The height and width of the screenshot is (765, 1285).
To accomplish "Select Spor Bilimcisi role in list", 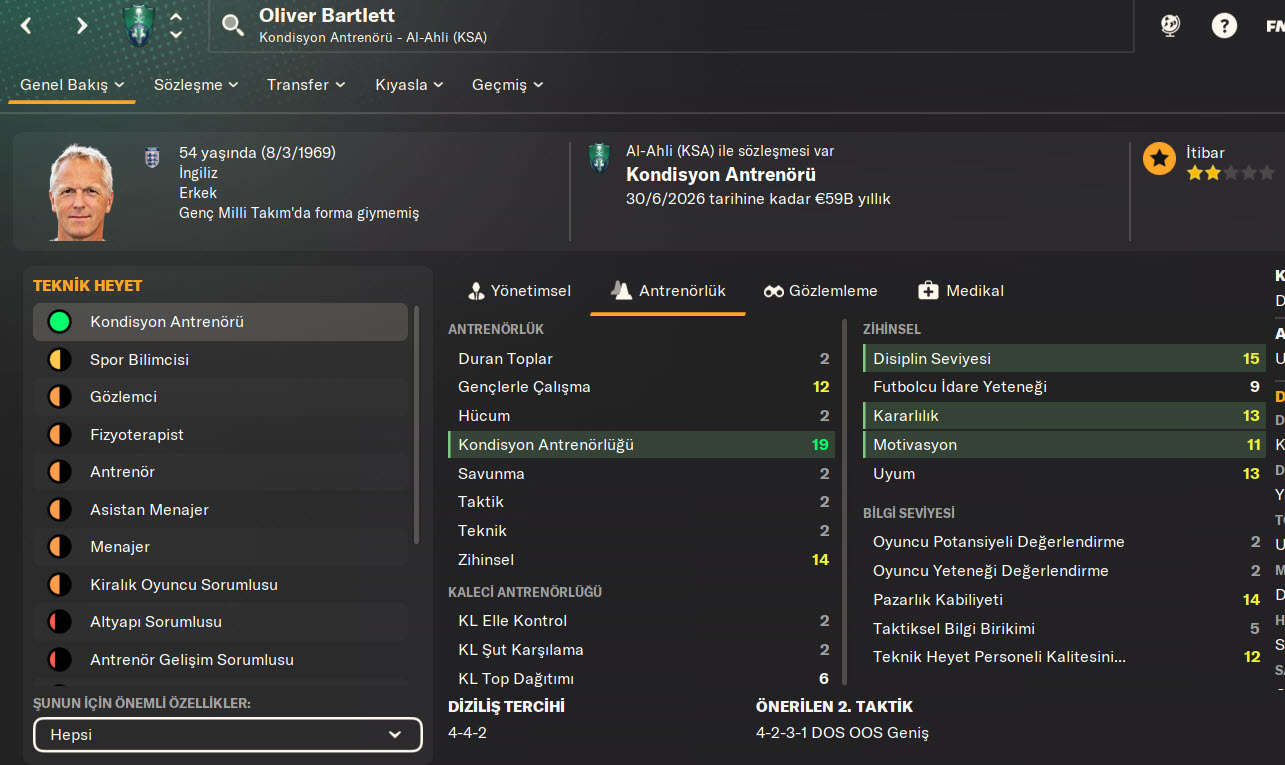I will click(139, 360).
